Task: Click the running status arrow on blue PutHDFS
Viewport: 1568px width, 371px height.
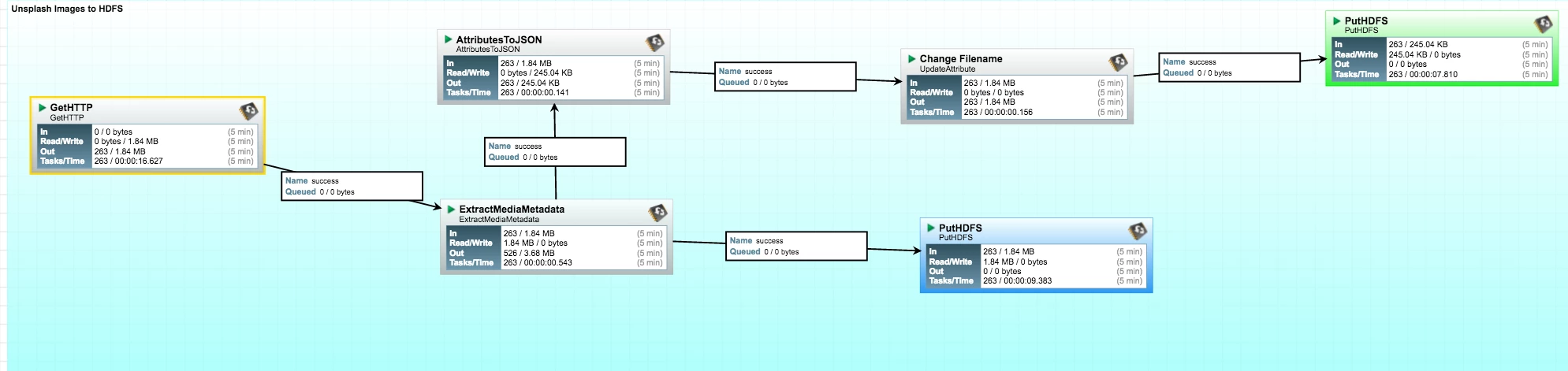Action: (931, 228)
